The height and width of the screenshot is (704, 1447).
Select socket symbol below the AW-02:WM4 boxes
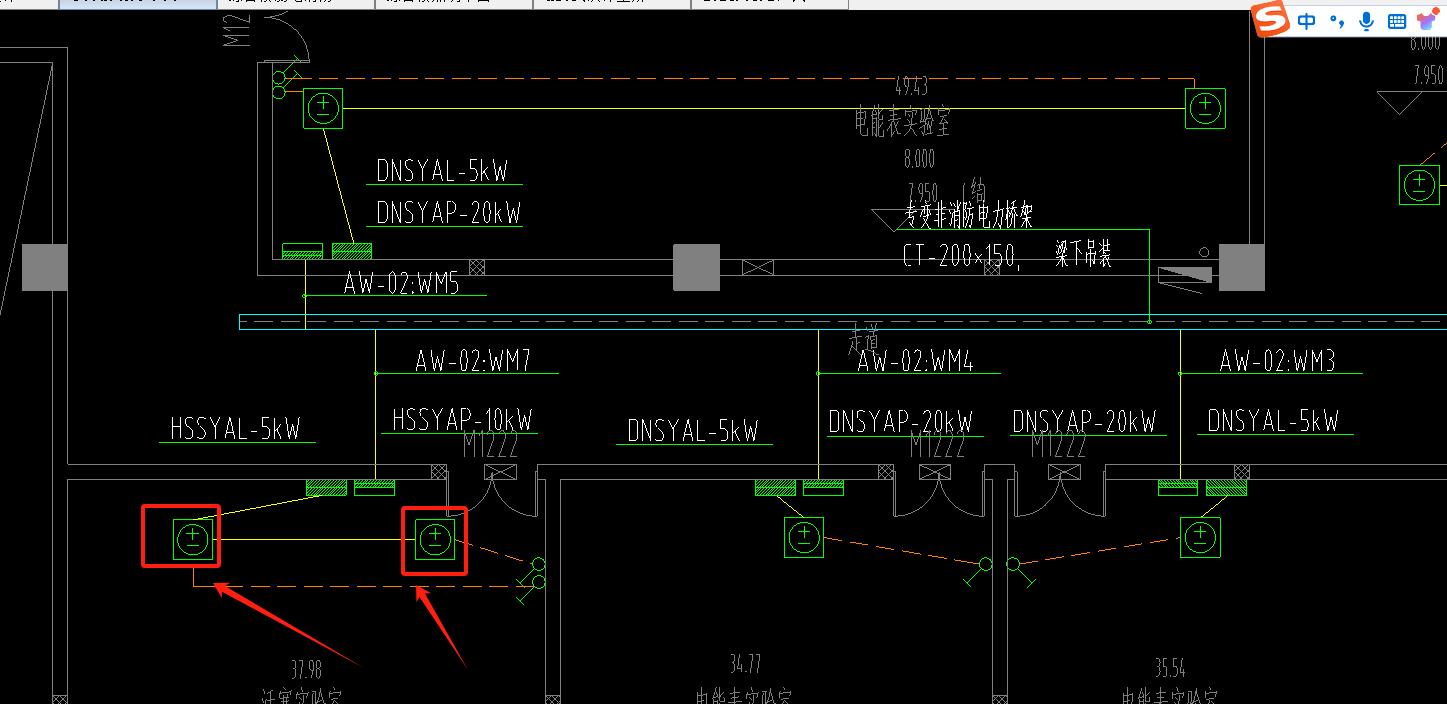803,537
